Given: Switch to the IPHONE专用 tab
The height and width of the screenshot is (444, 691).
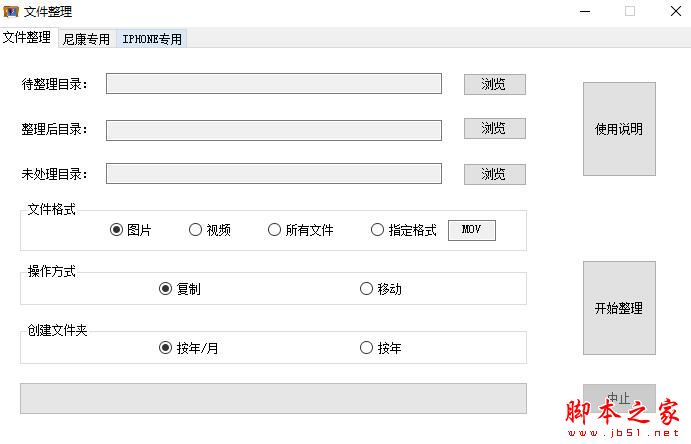Looking at the screenshot, I should [152, 39].
